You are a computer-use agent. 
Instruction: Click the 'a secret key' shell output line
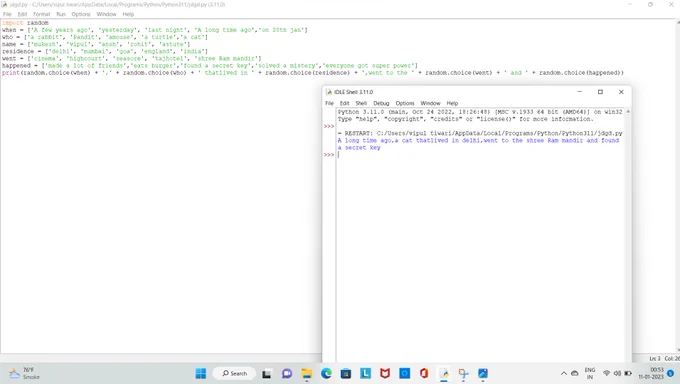click(359, 148)
